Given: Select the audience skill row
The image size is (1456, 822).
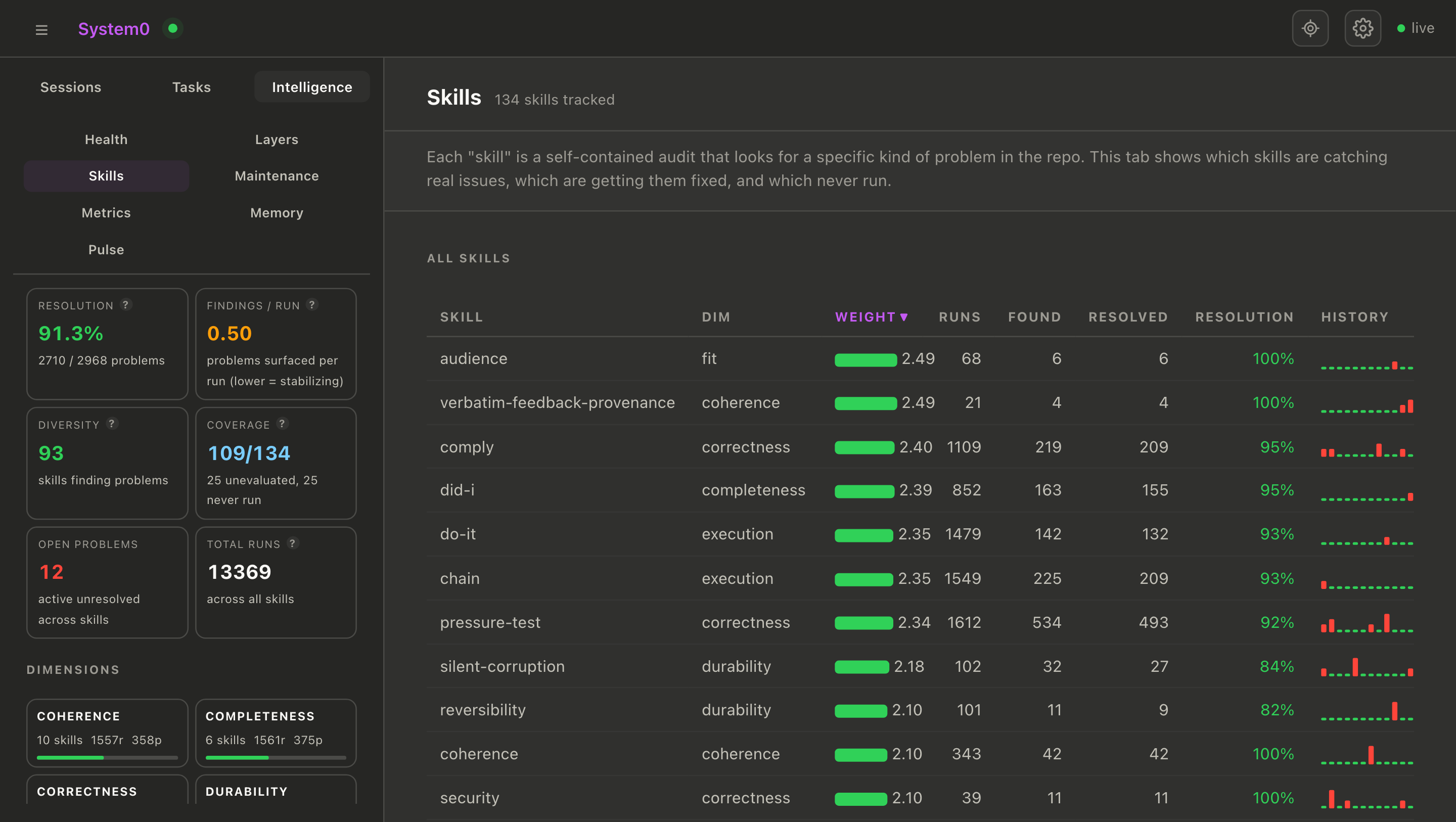Looking at the screenshot, I should (920, 359).
